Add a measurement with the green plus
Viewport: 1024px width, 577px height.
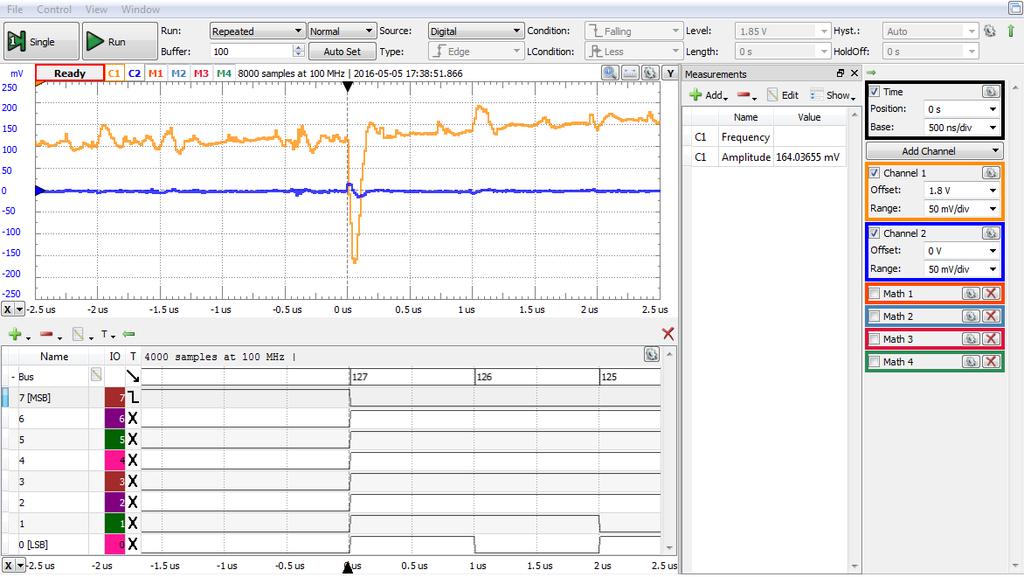(709, 95)
